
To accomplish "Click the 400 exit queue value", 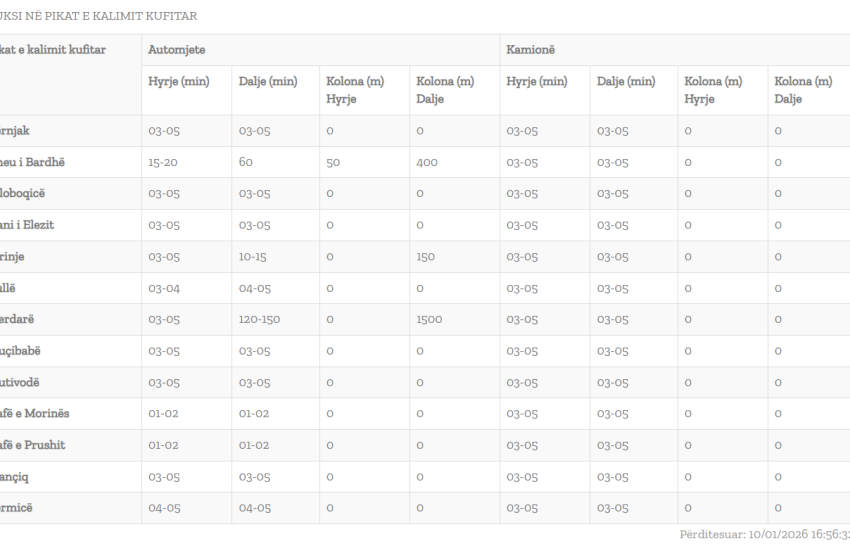I will pyautogui.click(x=428, y=162).
